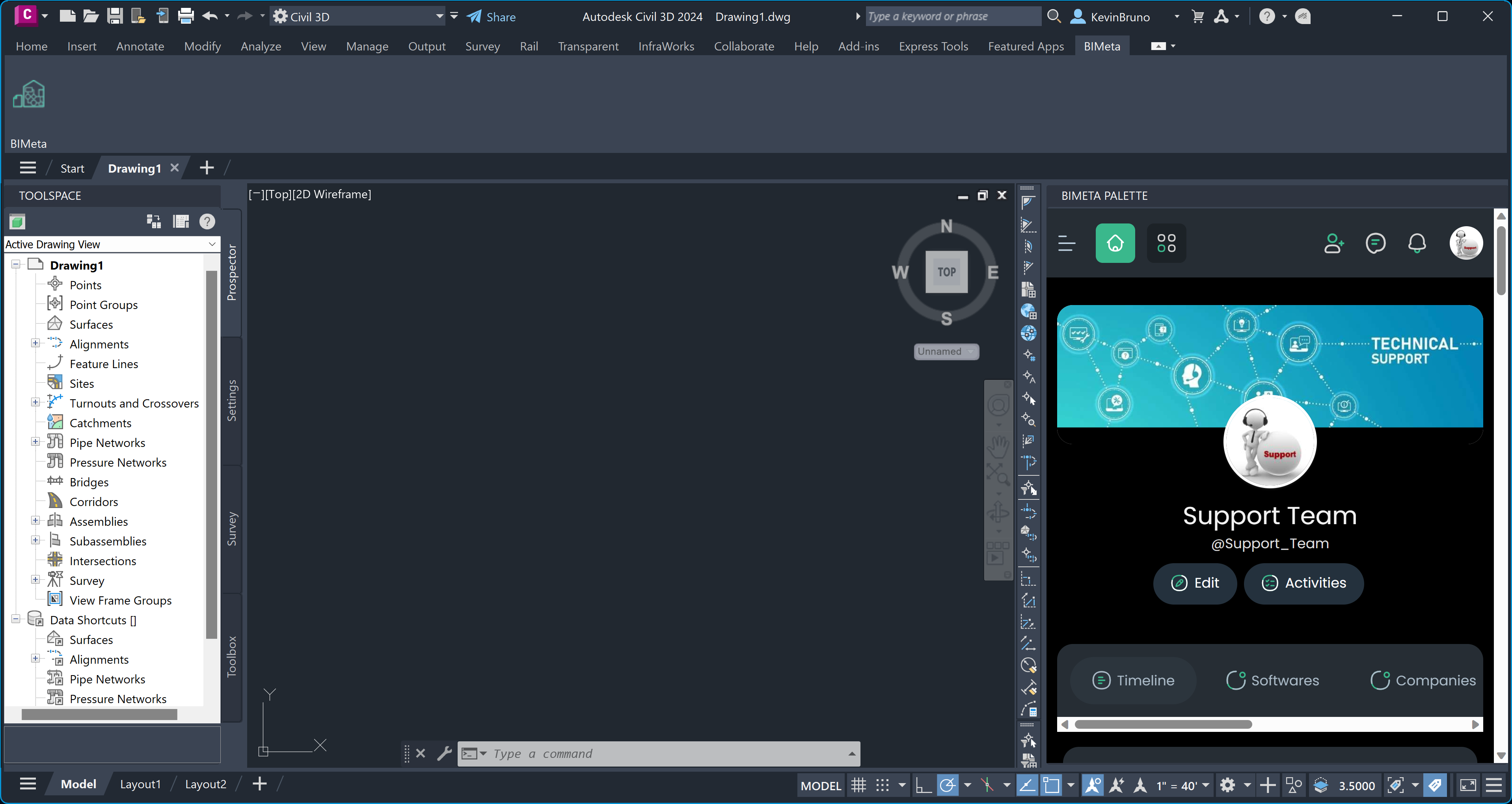Click the Toolspace tree vertical scrollbar
The image size is (1512, 804).
(212, 455)
